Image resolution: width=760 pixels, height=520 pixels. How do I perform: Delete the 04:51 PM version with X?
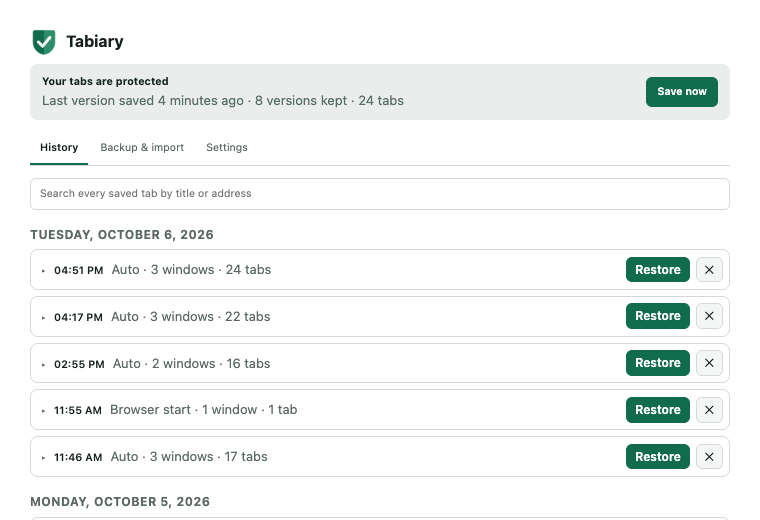[709, 269]
